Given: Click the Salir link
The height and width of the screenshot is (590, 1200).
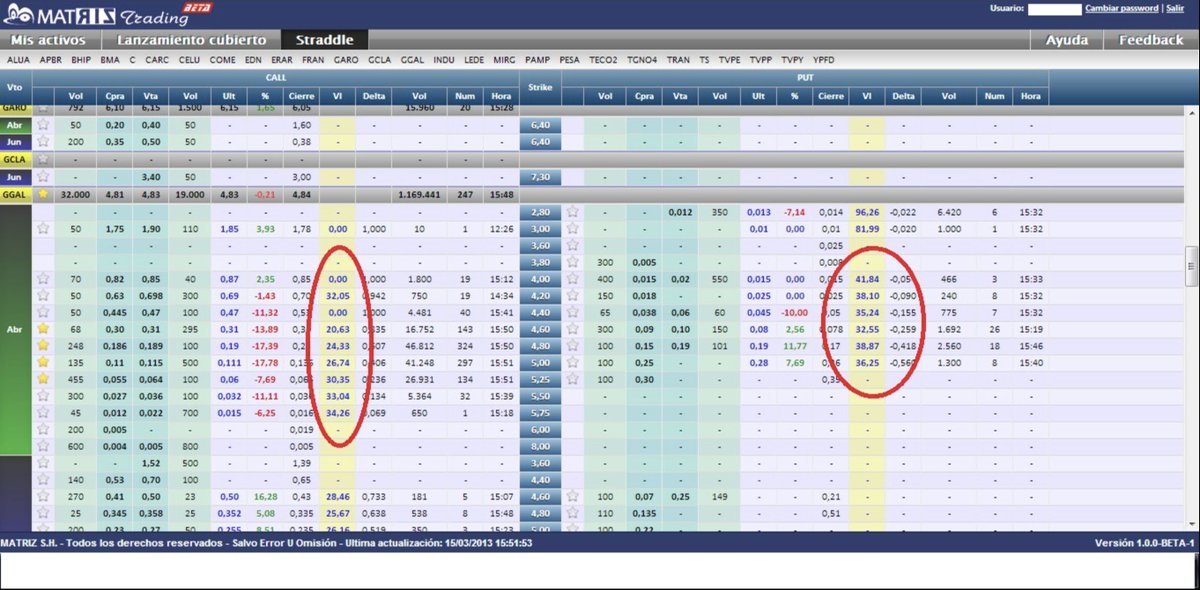Looking at the screenshot, I should coord(1174,8).
